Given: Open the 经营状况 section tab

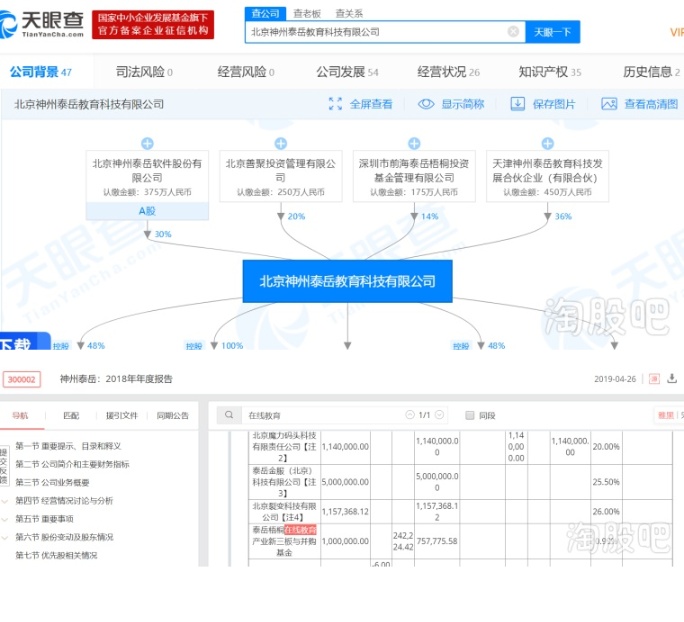Looking at the screenshot, I should (448, 72).
